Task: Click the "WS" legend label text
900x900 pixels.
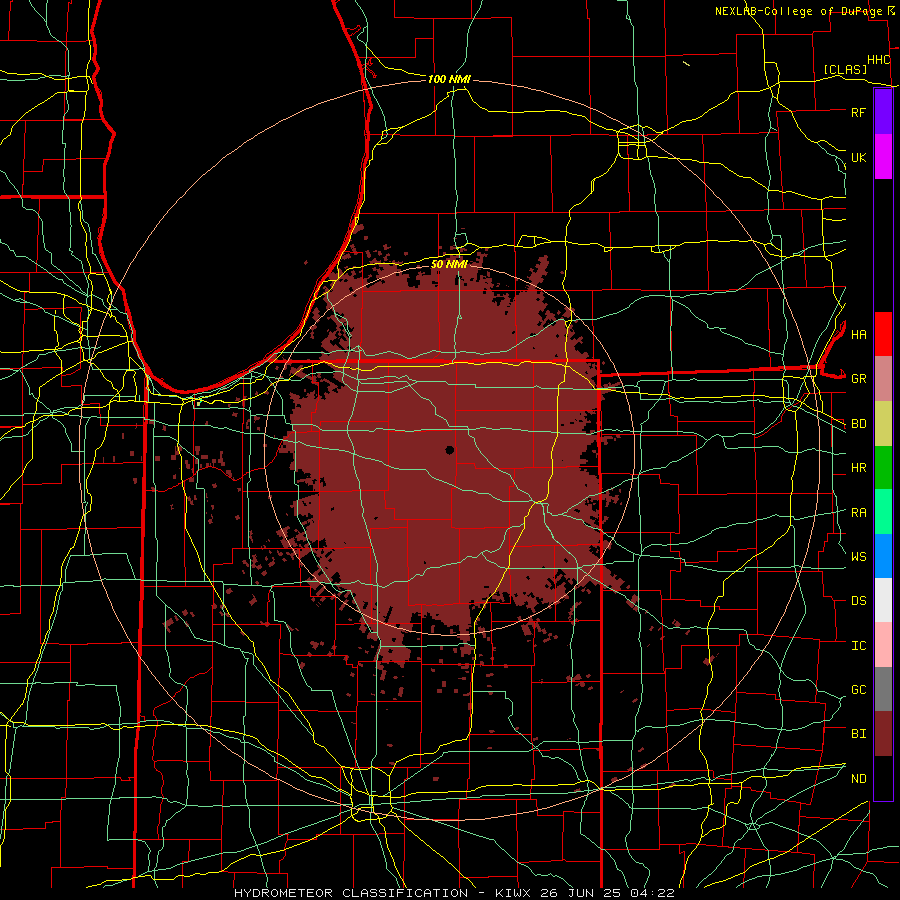Action: pyautogui.click(x=858, y=556)
